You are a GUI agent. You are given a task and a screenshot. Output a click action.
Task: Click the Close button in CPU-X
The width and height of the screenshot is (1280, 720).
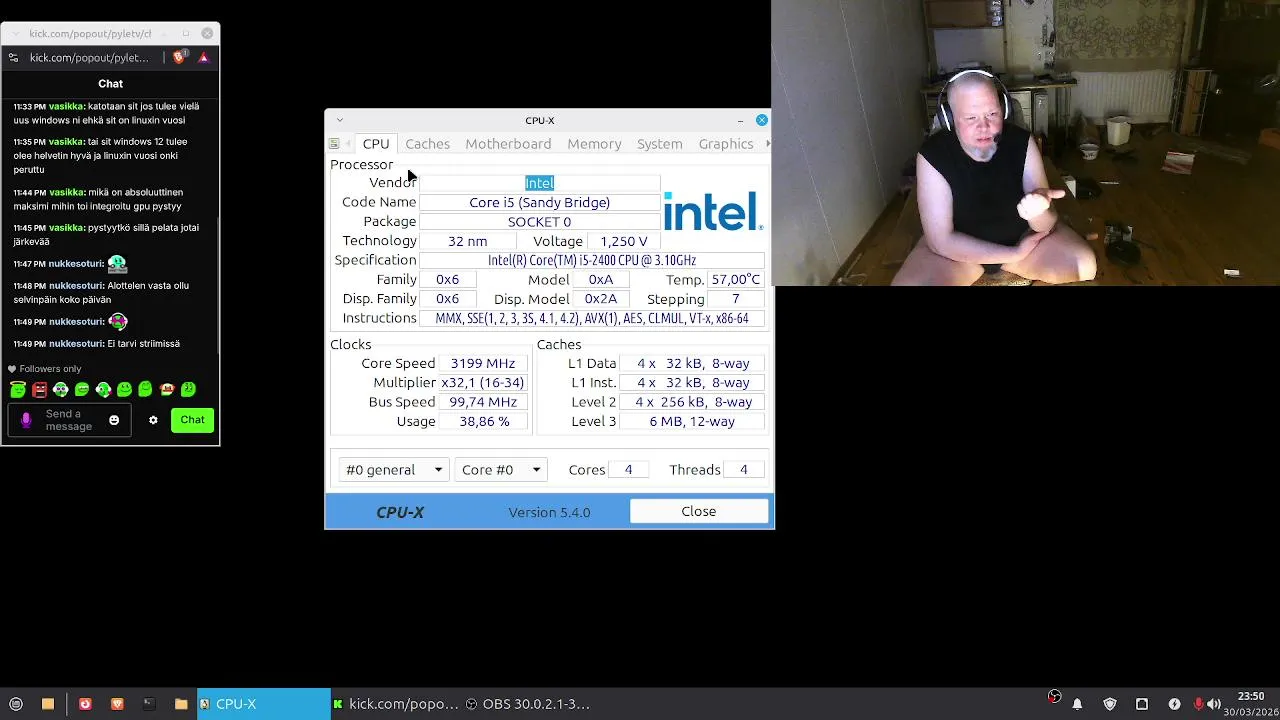click(x=699, y=512)
